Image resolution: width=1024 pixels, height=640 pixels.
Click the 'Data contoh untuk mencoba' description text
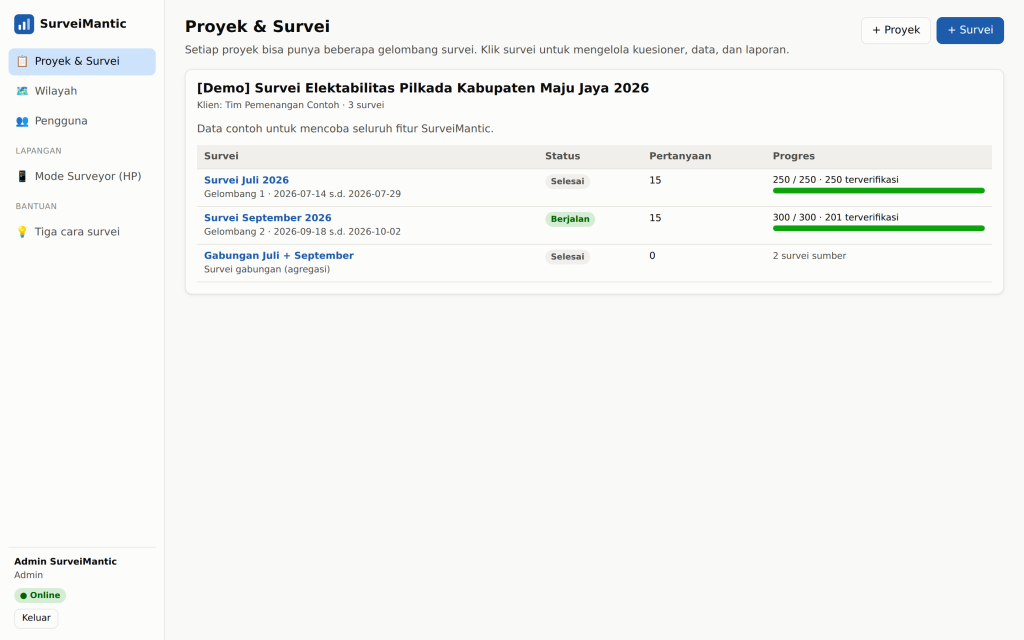[x=345, y=129]
